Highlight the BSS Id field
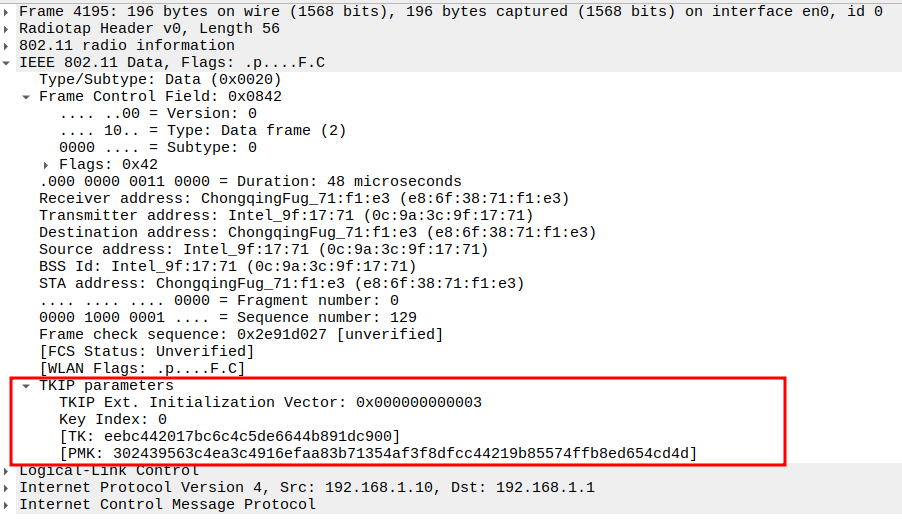The image size is (902, 519). (227, 267)
